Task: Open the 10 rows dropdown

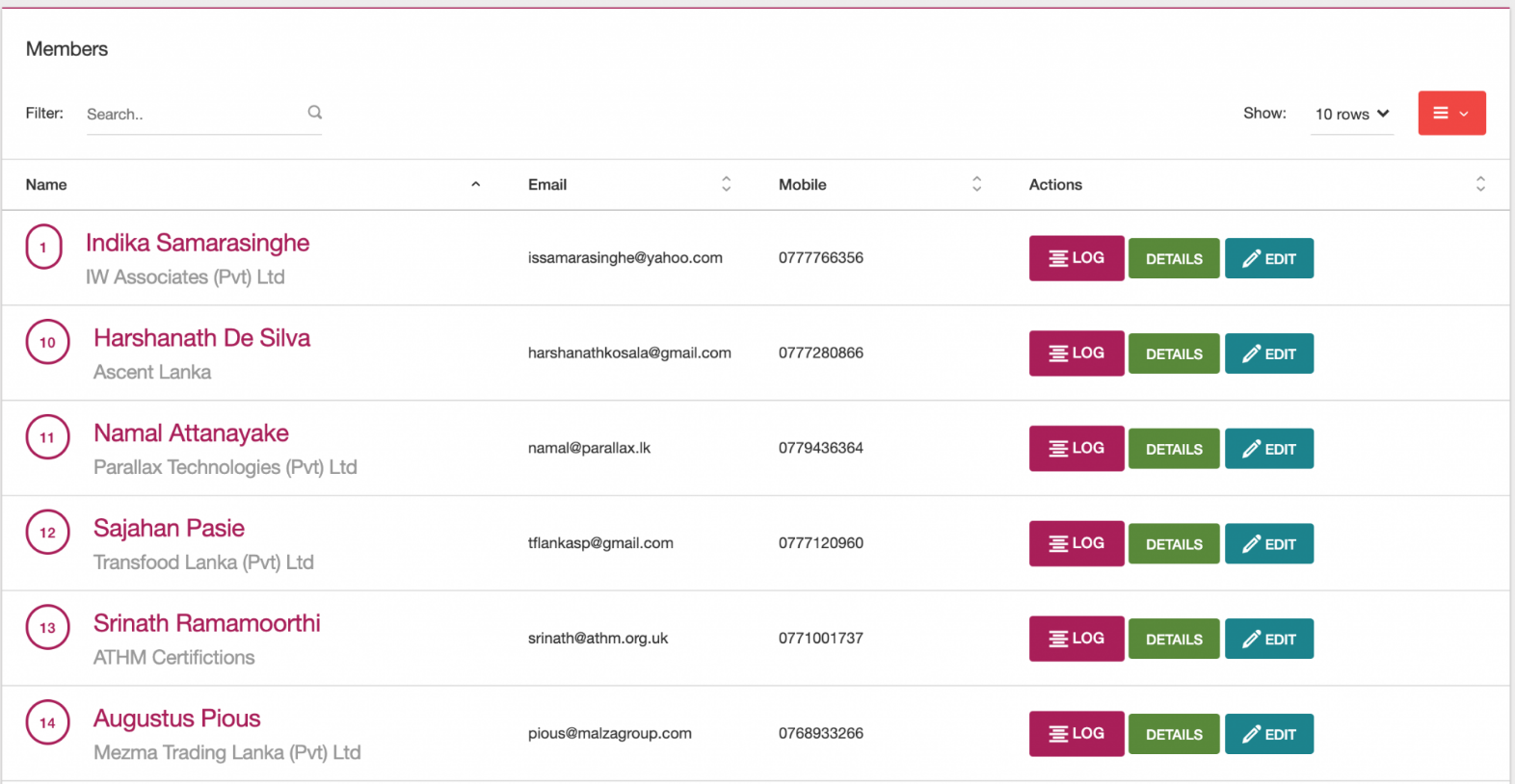Action: tap(1352, 114)
